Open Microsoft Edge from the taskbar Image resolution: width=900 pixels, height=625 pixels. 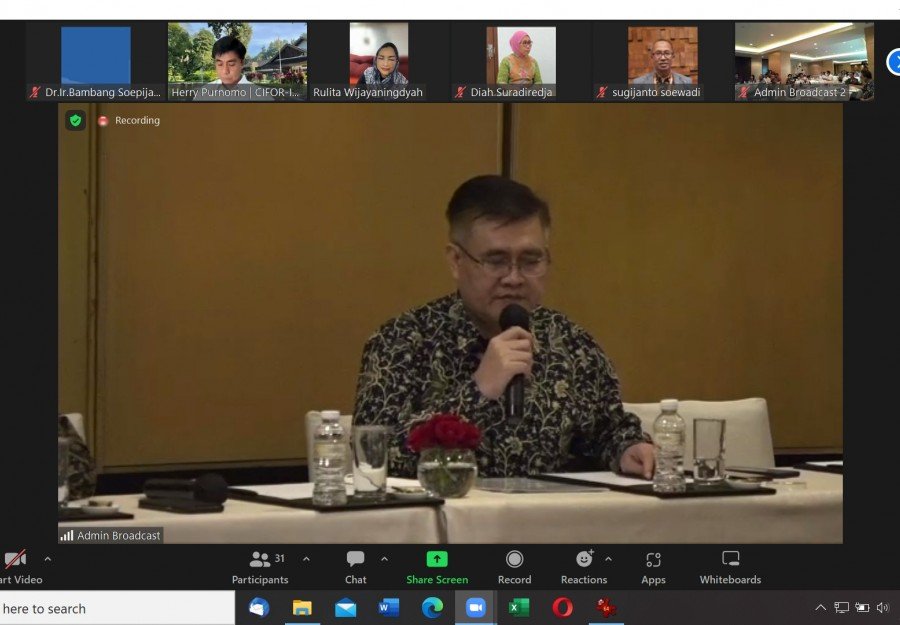(x=432, y=608)
